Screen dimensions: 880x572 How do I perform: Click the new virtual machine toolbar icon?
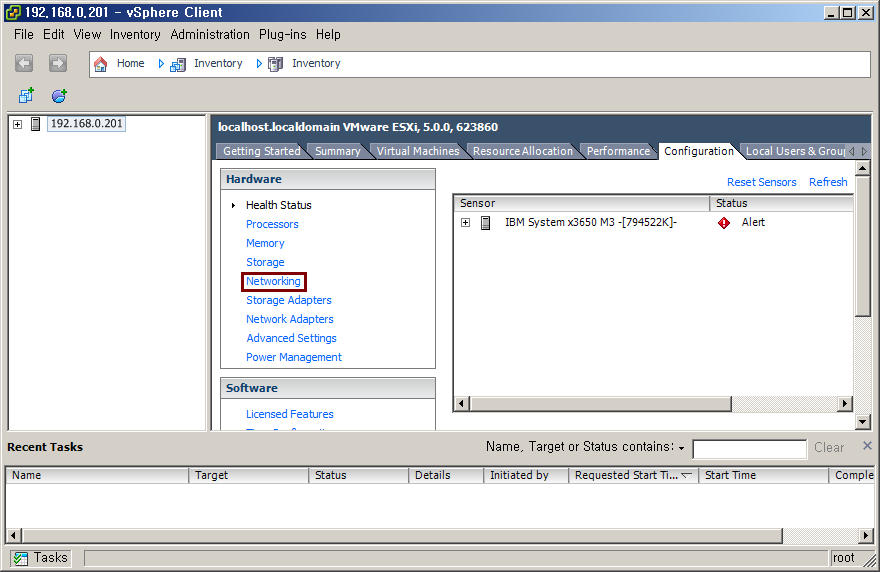pos(26,96)
